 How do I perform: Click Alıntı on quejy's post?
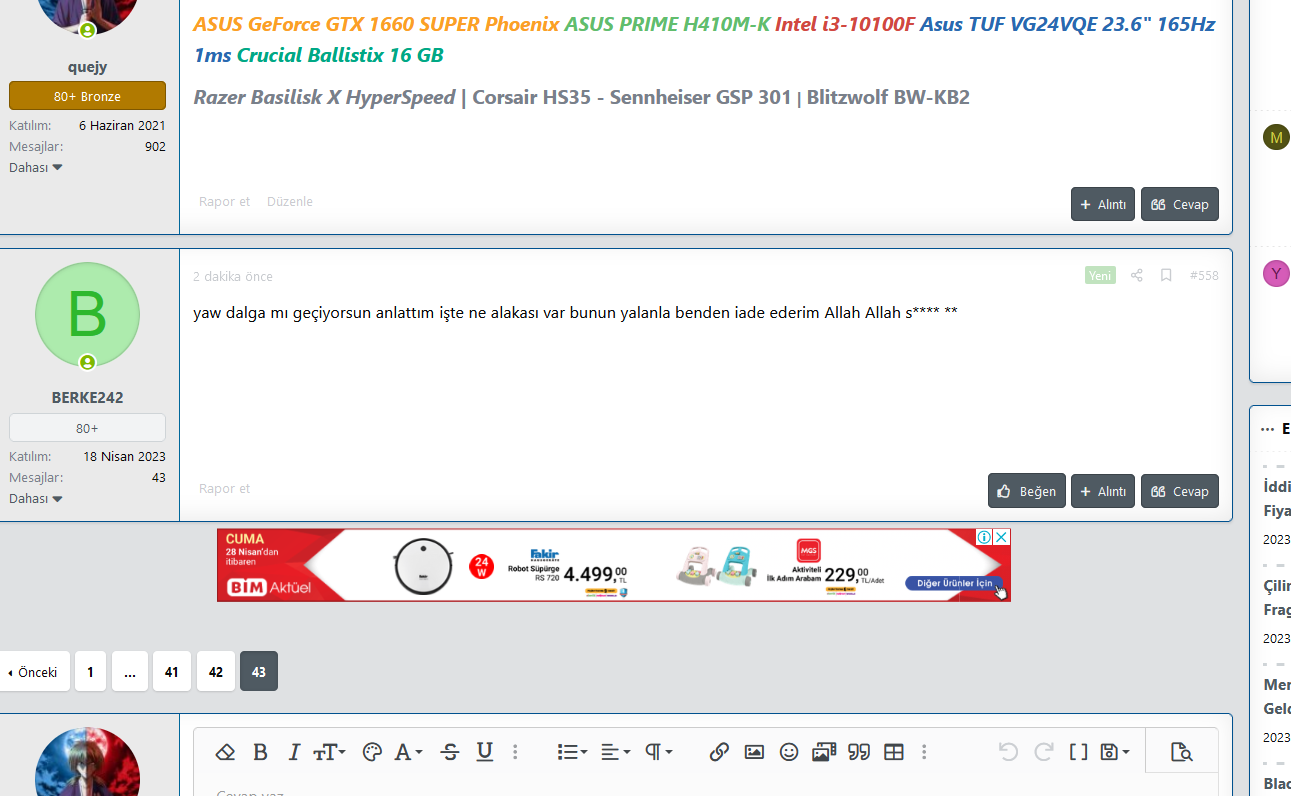(x=1103, y=204)
